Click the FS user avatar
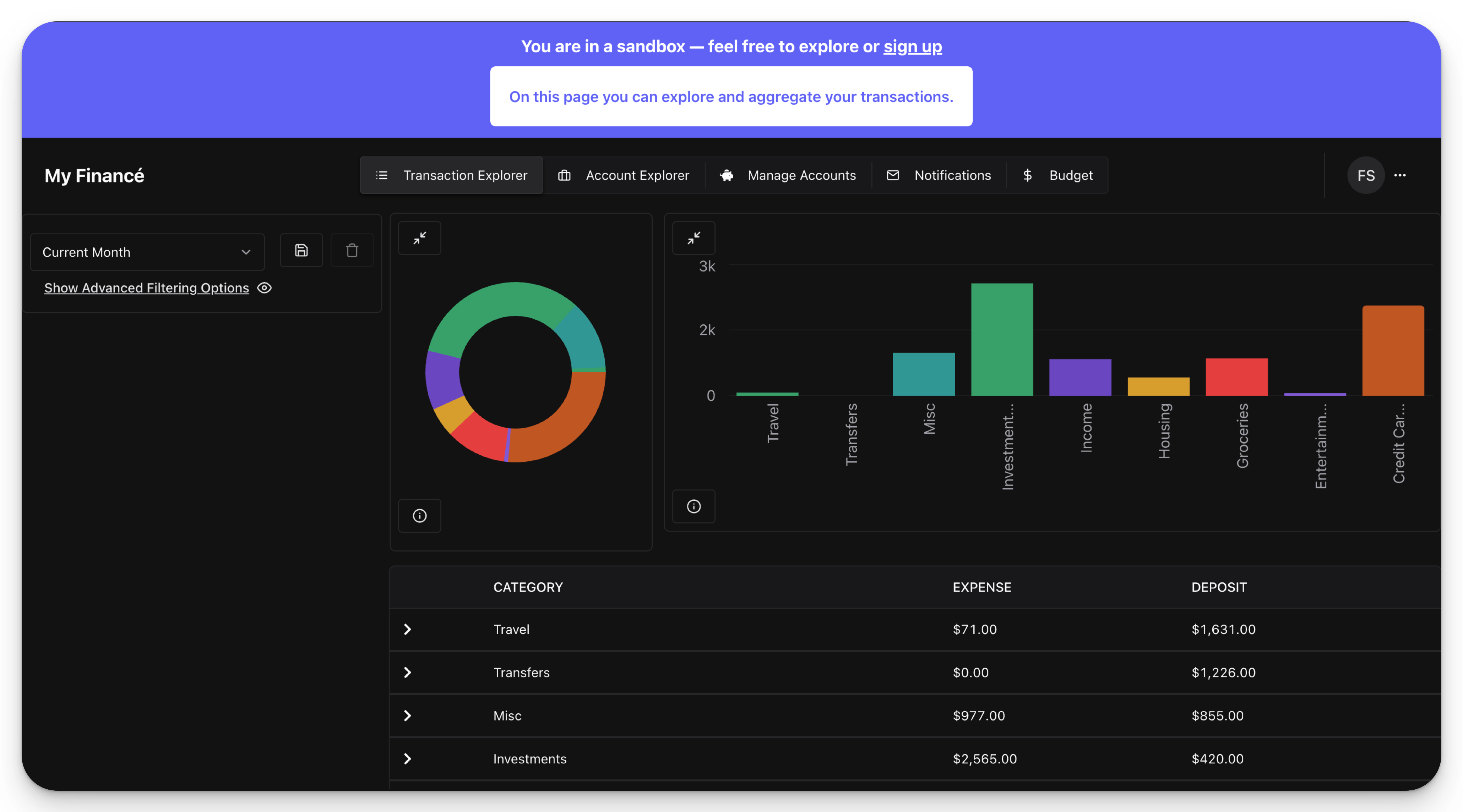This screenshot has width=1463, height=812. (x=1365, y=175)
